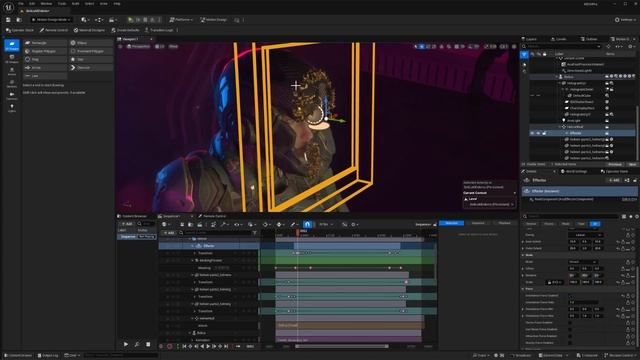Image resolution: width=640 pixels, height=360 pixels.
Task: Click the play forward button in Sequencer transport
Action: 209,346
